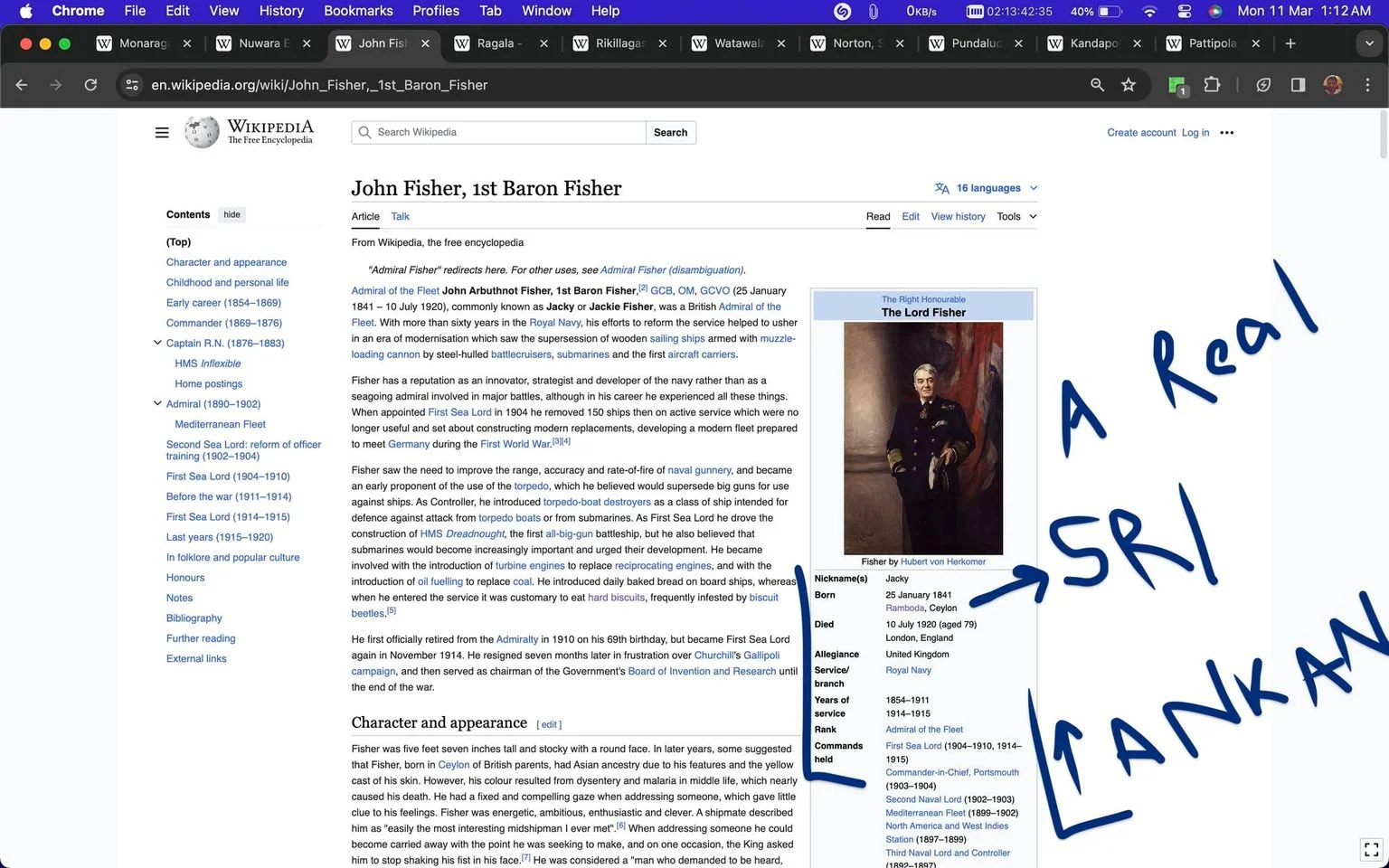1389x868 pixels.
Task: Open the Chrome profile avatar
Action: (1333, 85)
